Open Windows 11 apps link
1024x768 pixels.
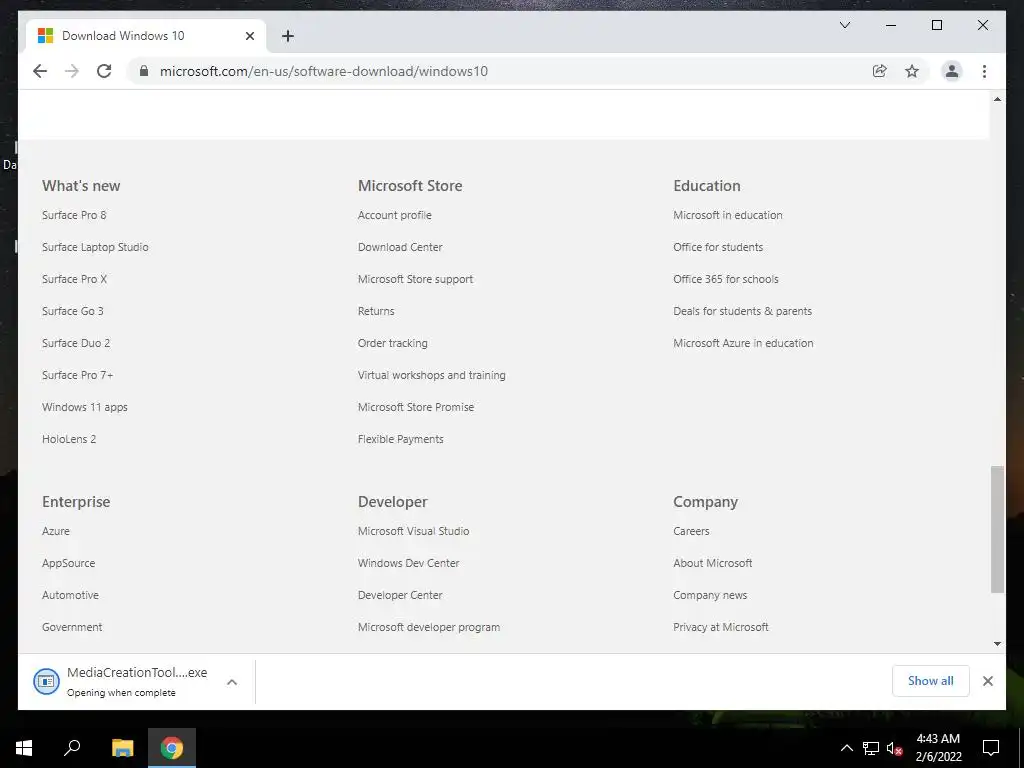(x=85, y=407)
